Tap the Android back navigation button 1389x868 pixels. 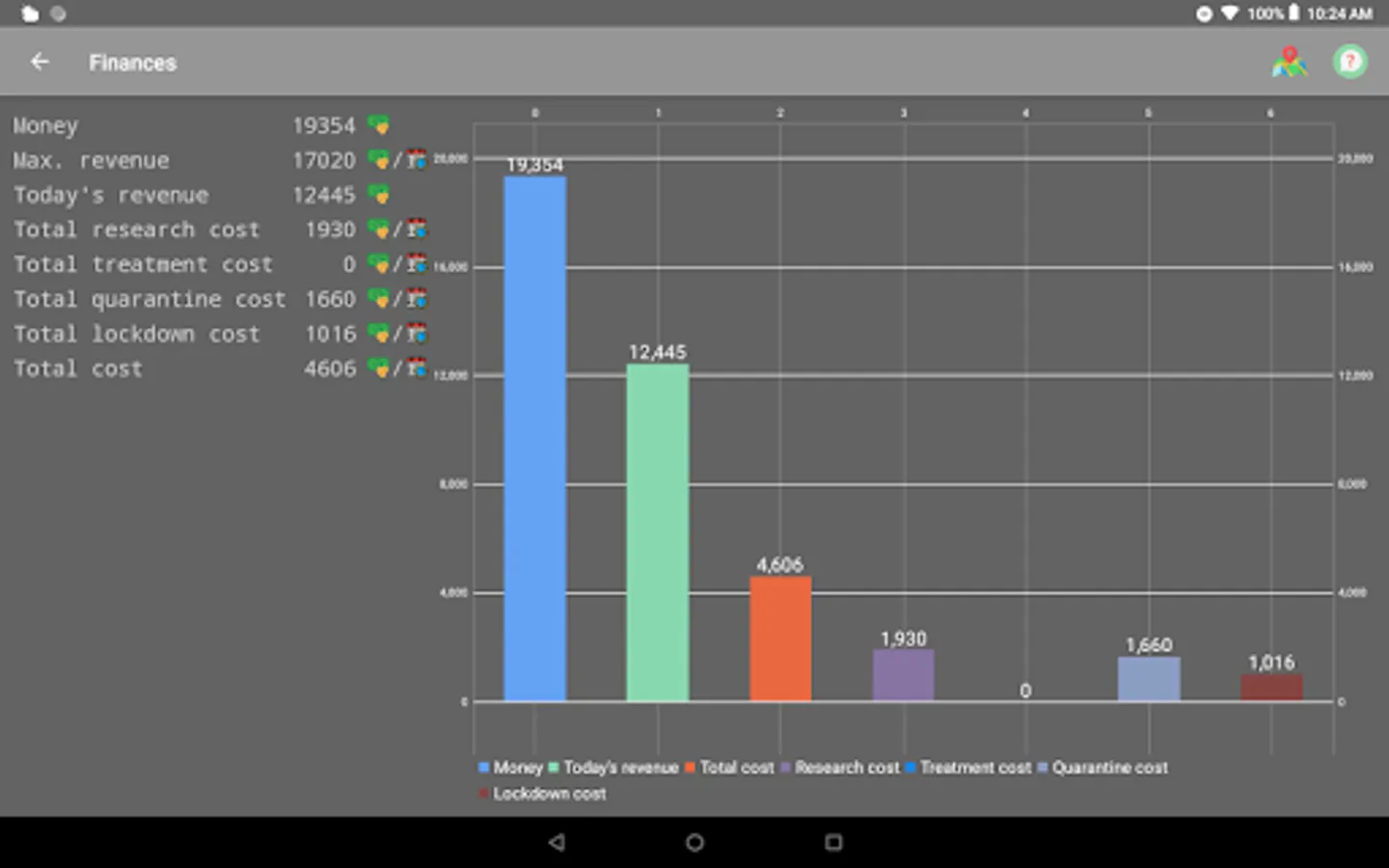tap(557, 842)
